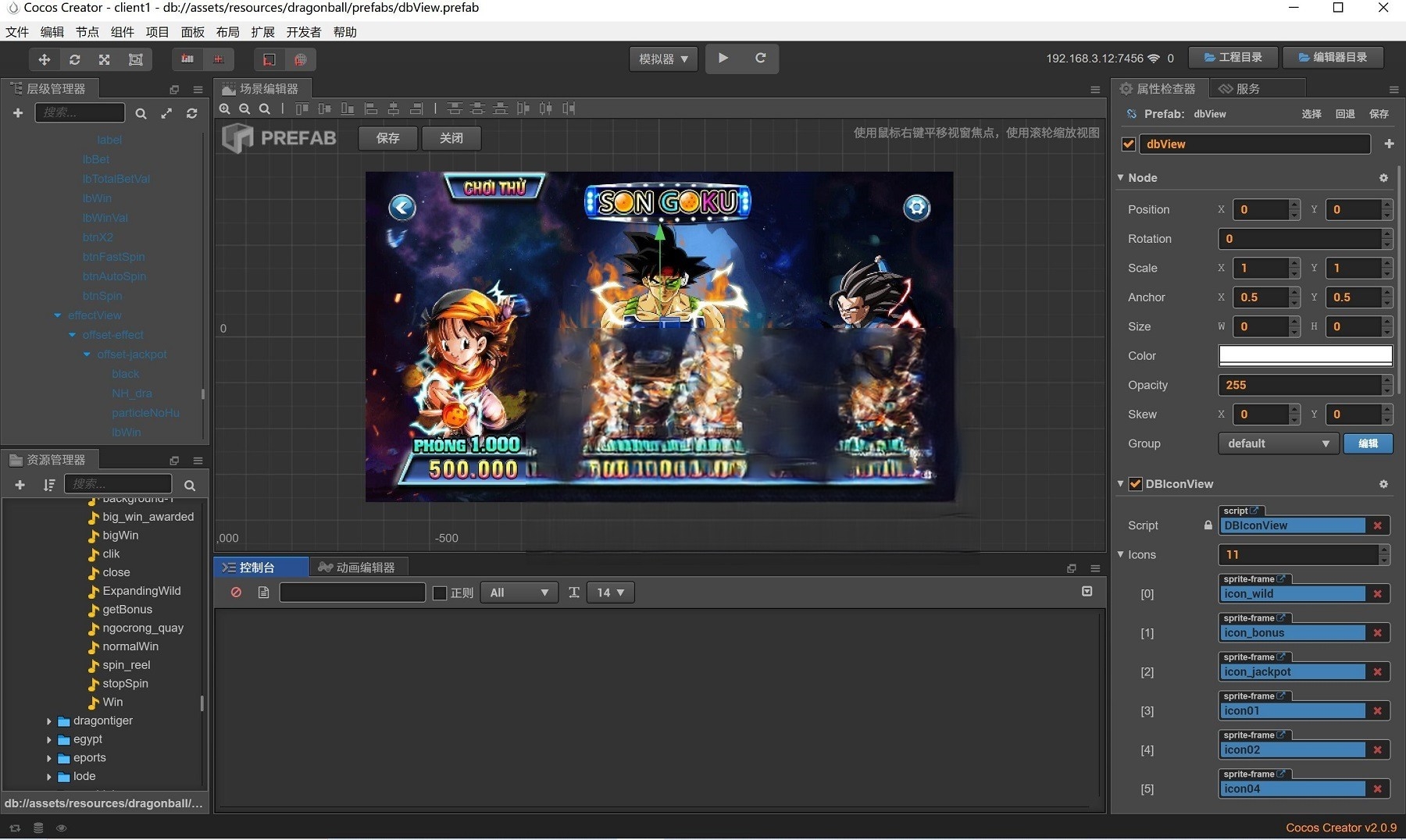Open the console log file

point(263,593)
